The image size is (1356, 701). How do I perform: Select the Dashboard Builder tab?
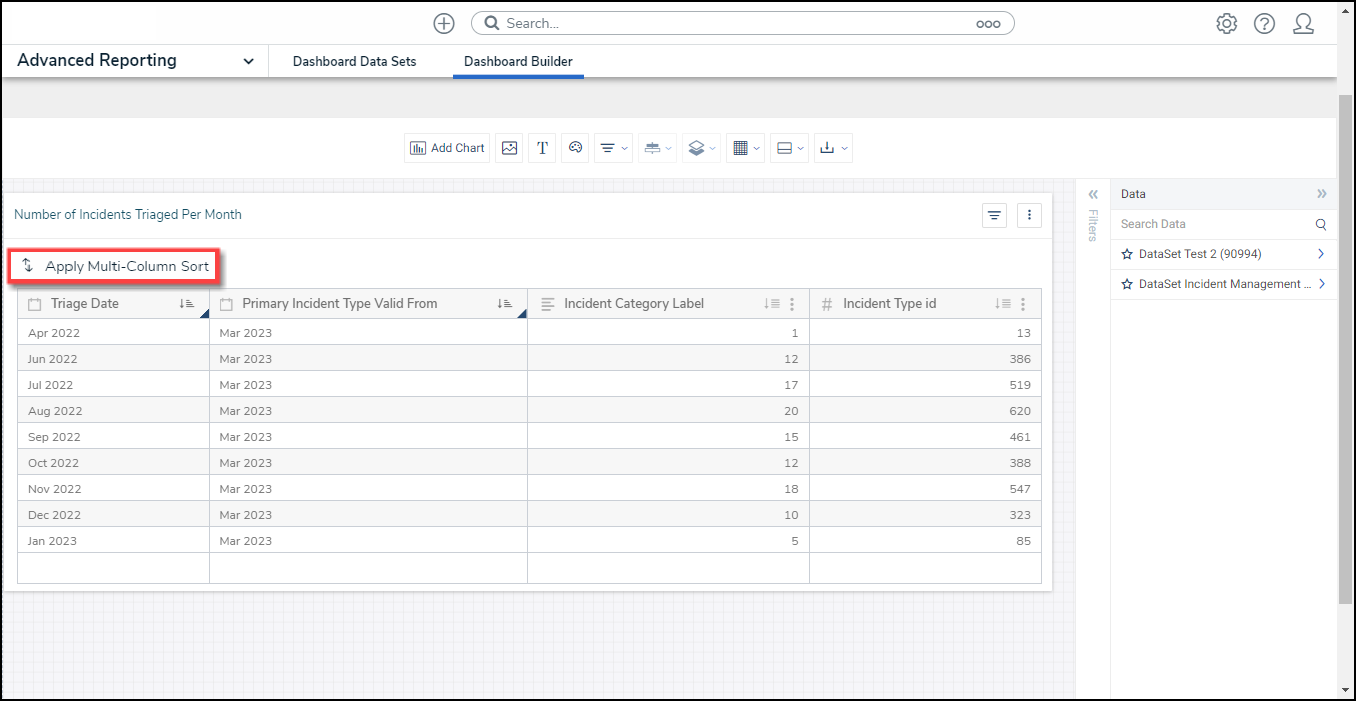point(518,61)
